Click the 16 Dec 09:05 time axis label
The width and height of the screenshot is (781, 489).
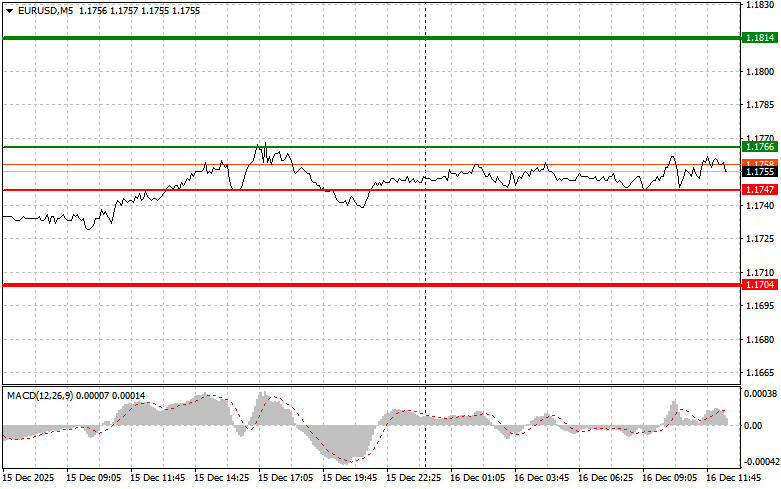tap(669, 478)
